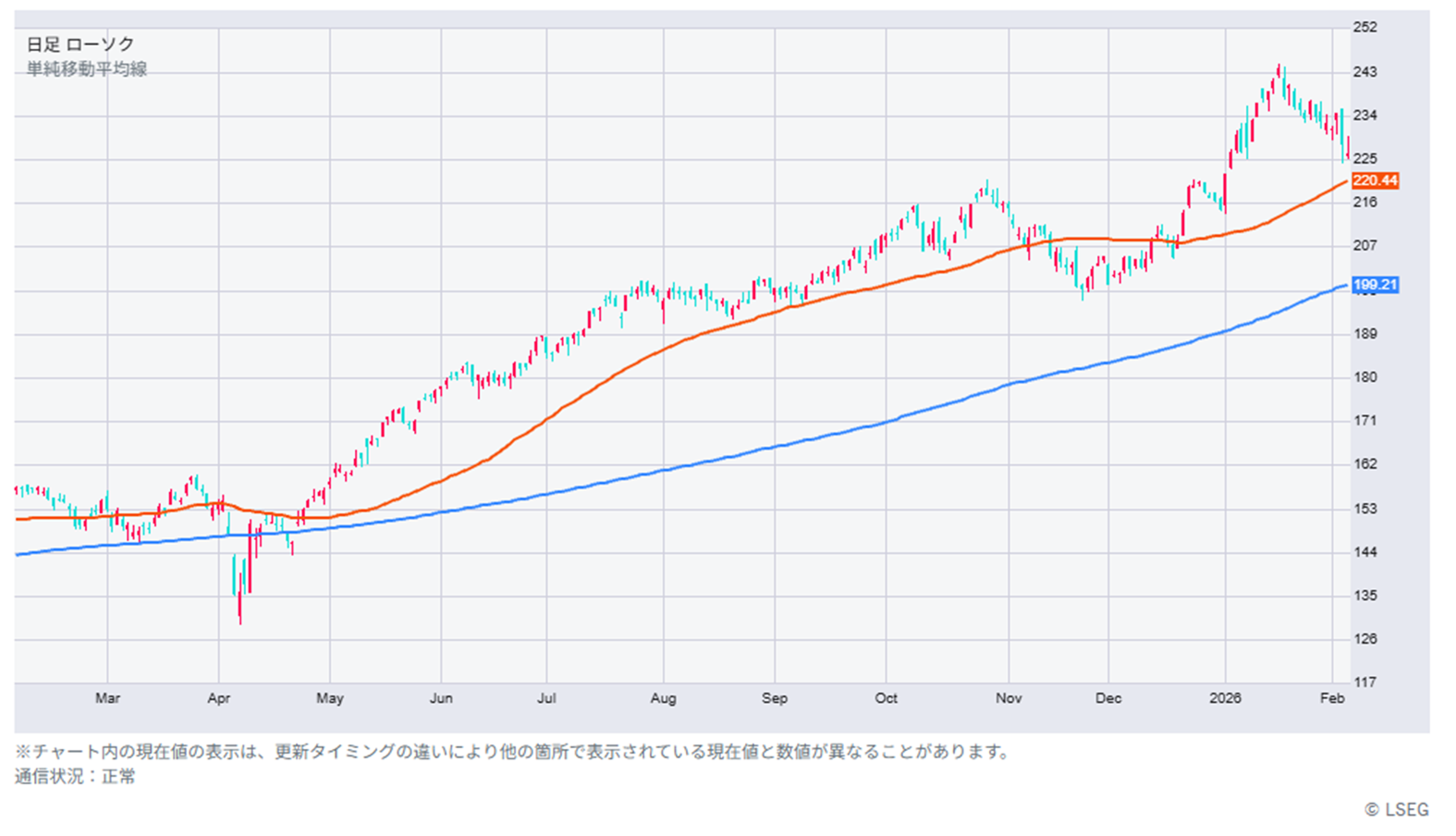Viewport: 1456px width, 836px height.
Task: Select the Dec label on the time axis
Action: 1108,698
